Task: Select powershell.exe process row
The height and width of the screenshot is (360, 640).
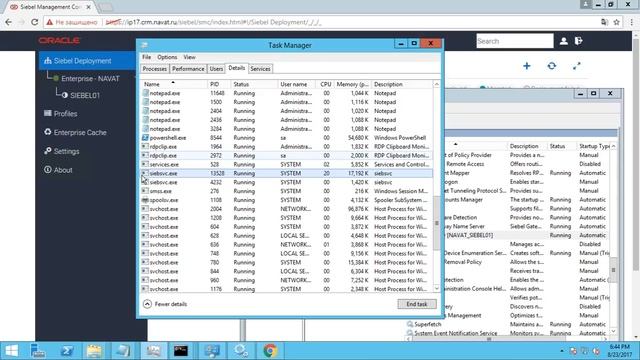Action: point(287,138)
